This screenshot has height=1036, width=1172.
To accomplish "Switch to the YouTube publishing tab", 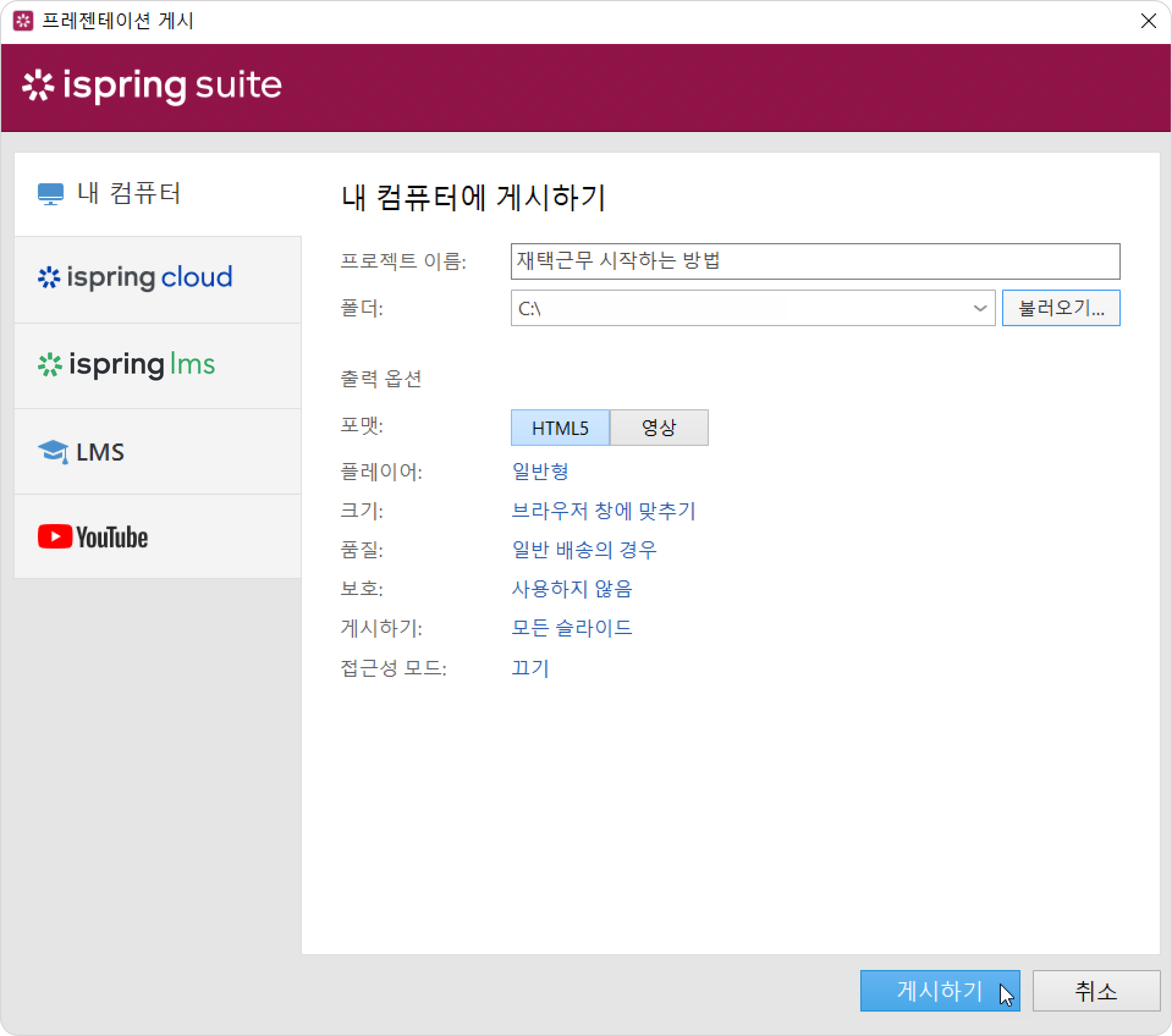I will 158,537.
